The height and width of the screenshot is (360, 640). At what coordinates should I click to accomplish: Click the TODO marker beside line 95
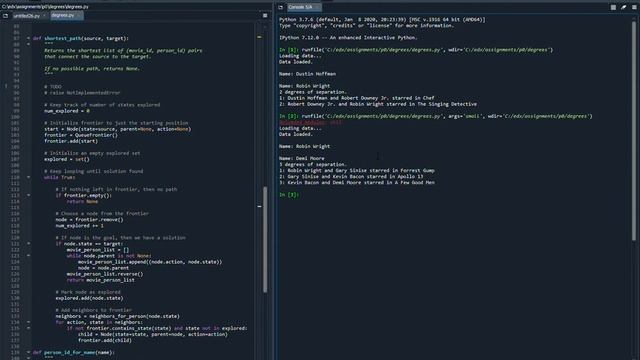click(x=6, y=87)
